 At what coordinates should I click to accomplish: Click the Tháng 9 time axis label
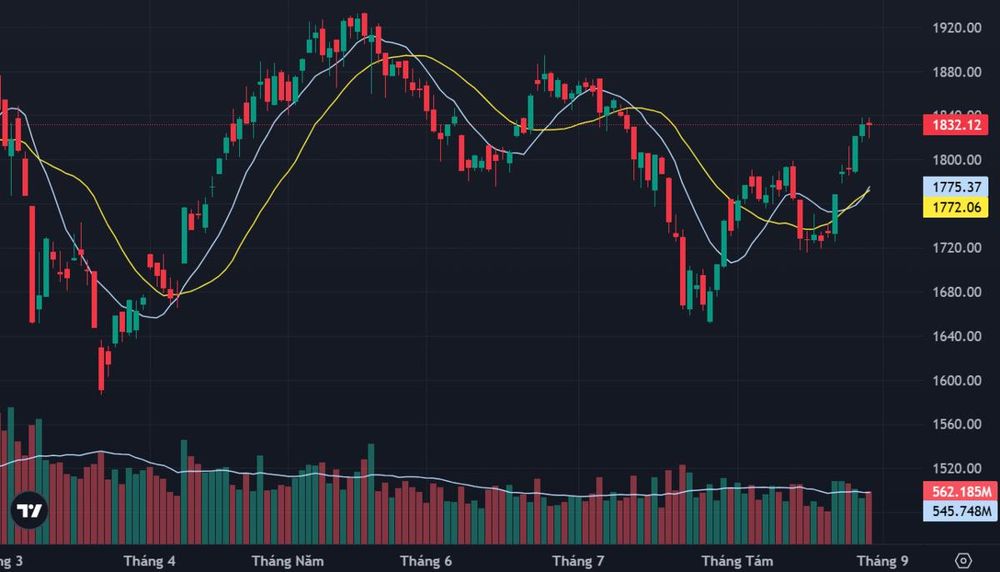(883, 561)
